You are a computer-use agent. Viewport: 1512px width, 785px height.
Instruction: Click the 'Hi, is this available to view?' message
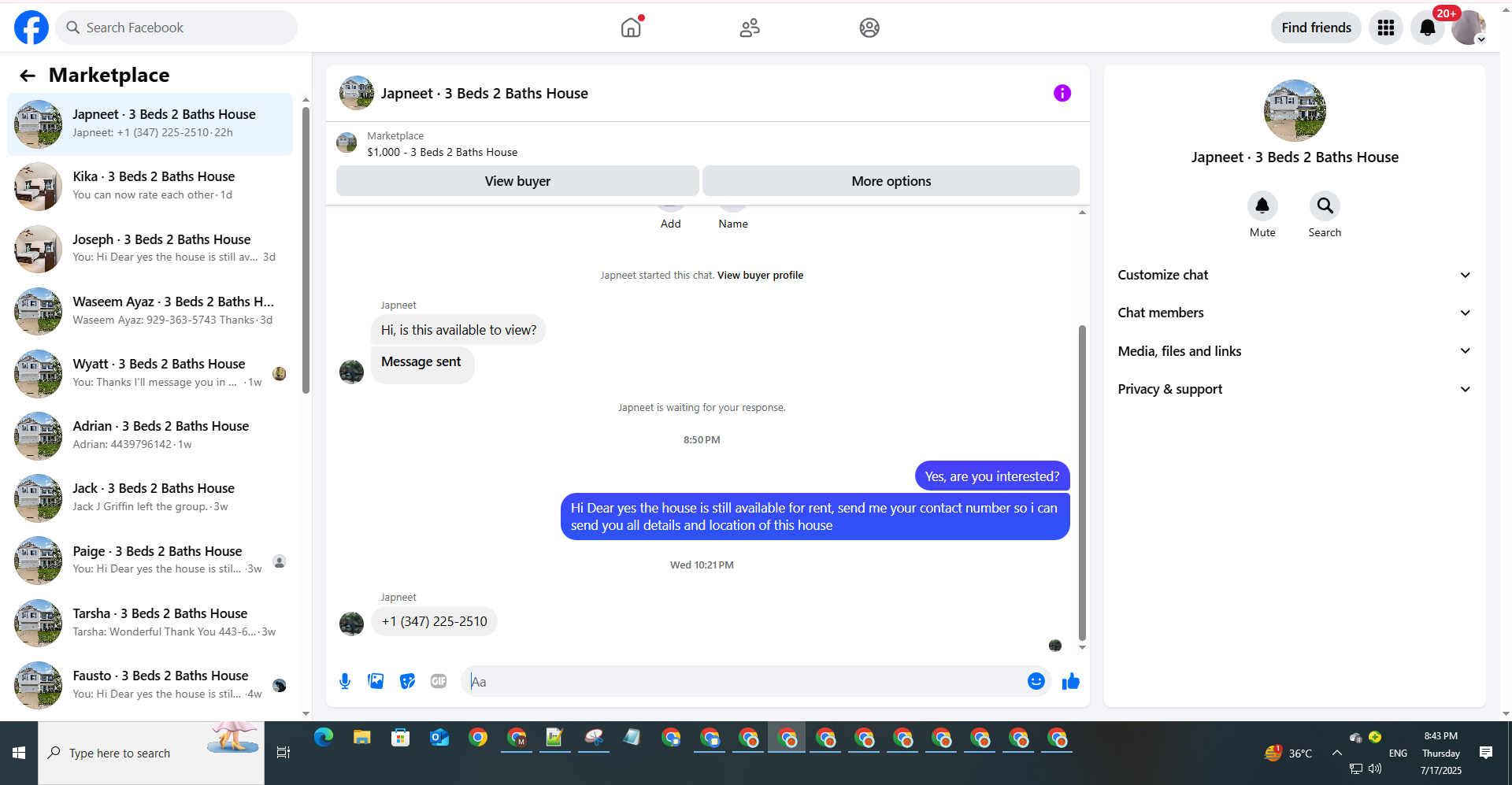point(458,330)
